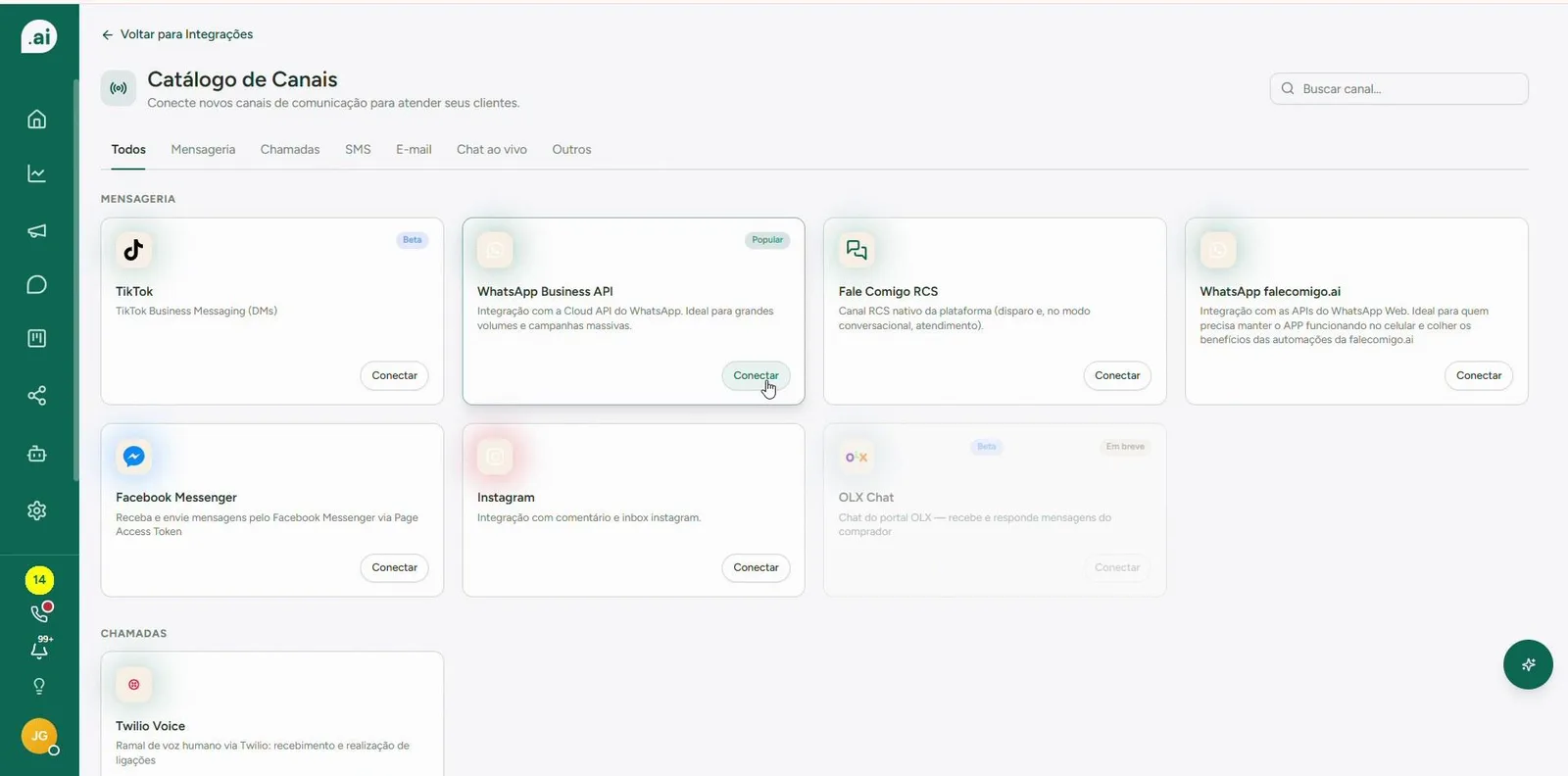Switch to the Chamadas tab
The image size is (1568, 776).
click(290, 150)
